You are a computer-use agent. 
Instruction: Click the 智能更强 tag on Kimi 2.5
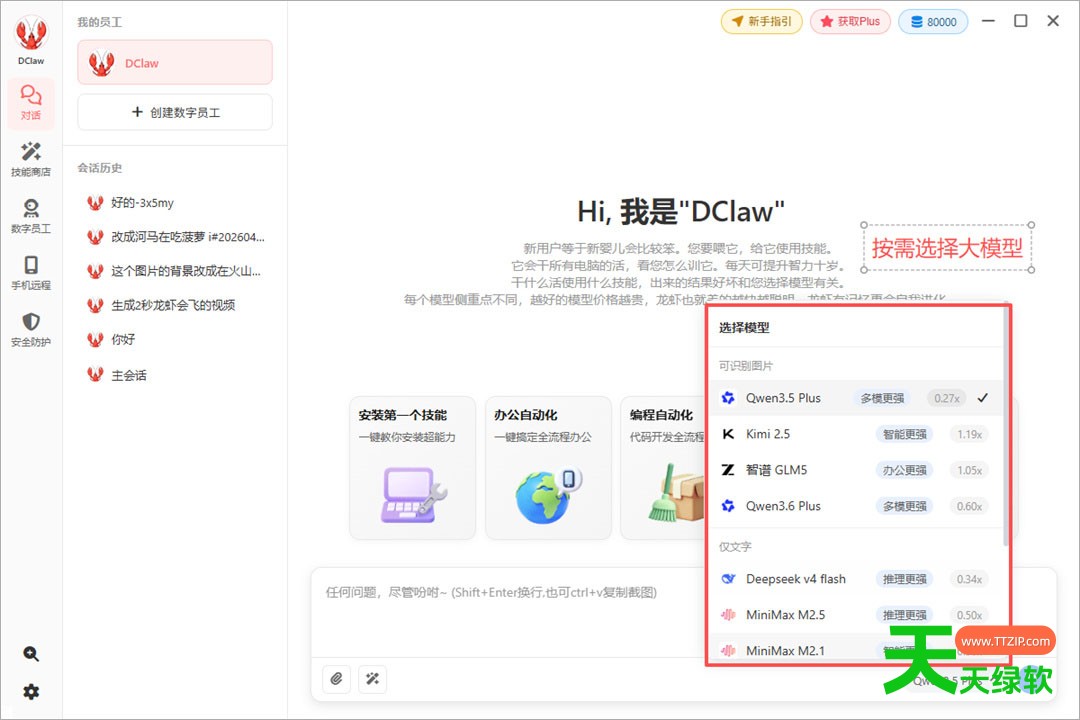tap(904, 434)
